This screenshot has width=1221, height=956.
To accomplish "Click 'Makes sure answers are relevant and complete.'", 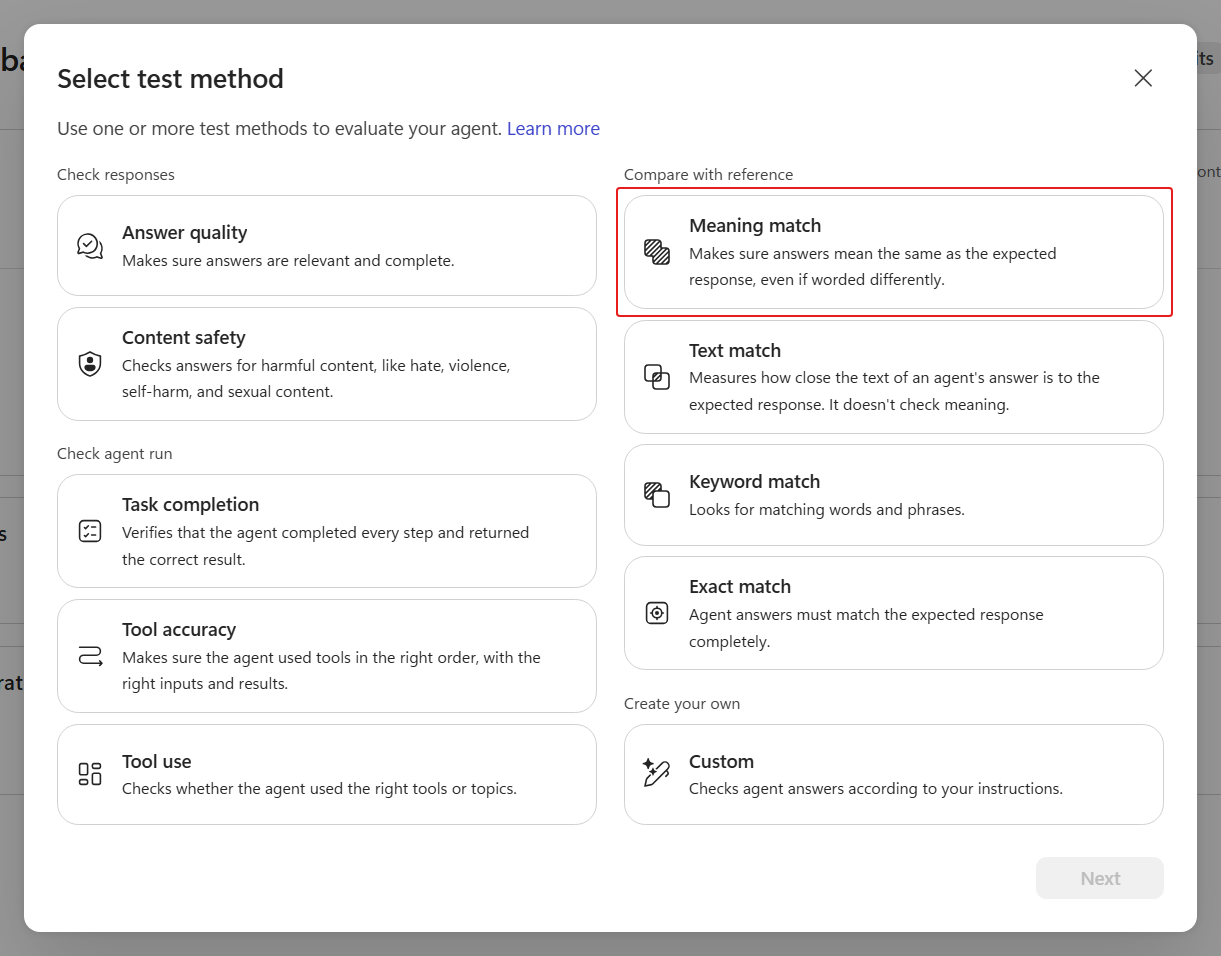I will click(288, 261).
